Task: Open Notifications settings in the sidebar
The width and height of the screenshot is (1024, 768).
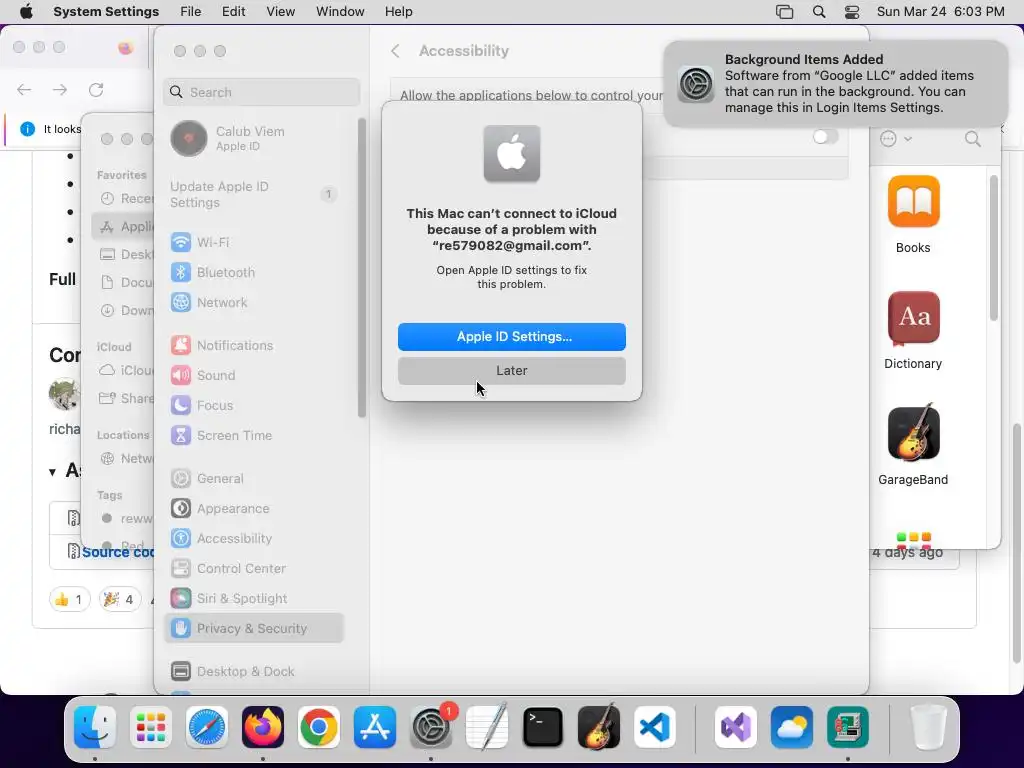Action: [x=253, y=345]
